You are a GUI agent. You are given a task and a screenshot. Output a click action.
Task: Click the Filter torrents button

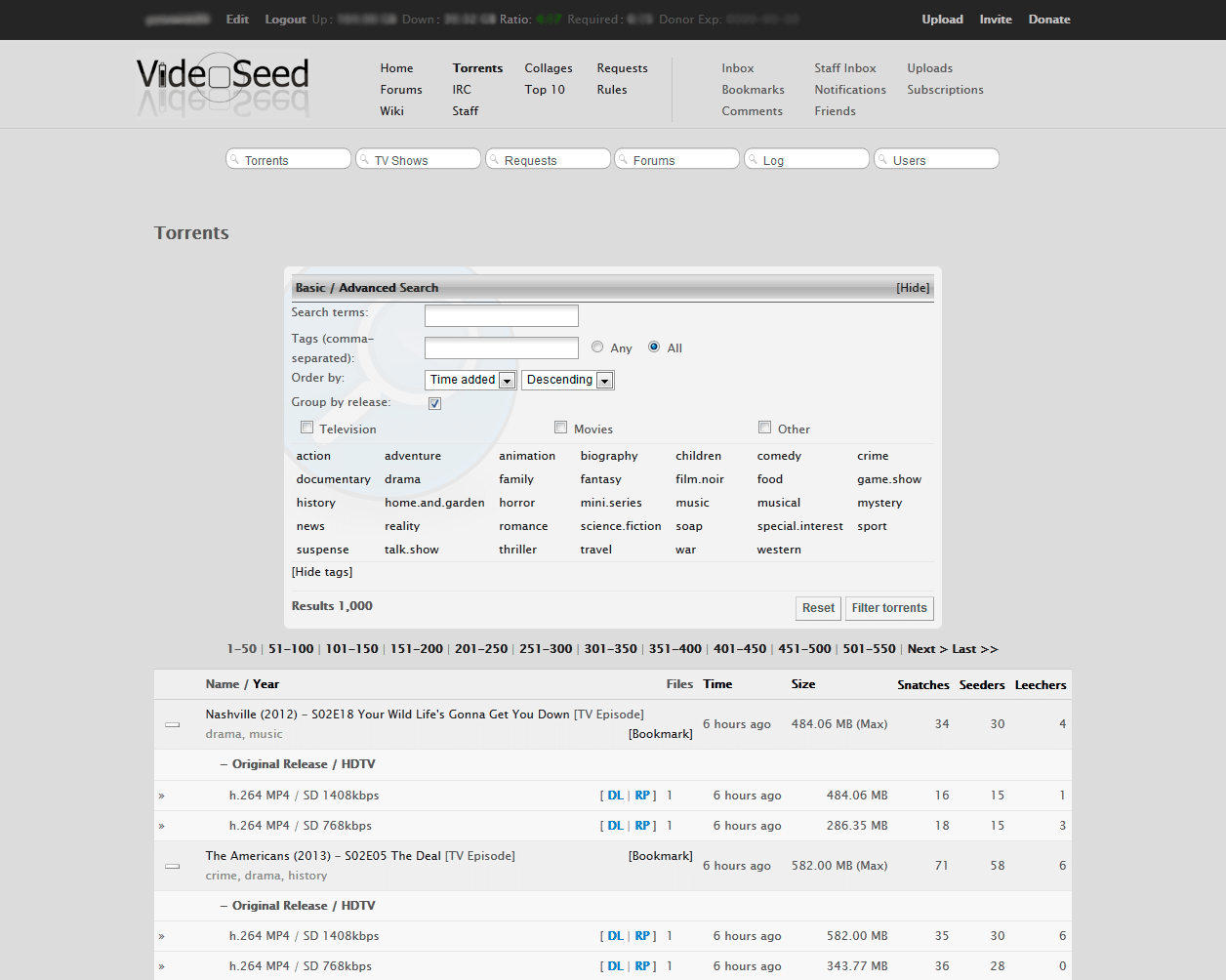pyautogui.click(x=889, y=608)
